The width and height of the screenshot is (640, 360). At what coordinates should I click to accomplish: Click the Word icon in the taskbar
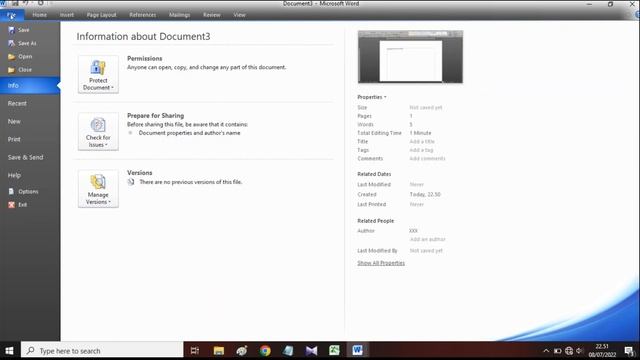(x=358, y=351)
